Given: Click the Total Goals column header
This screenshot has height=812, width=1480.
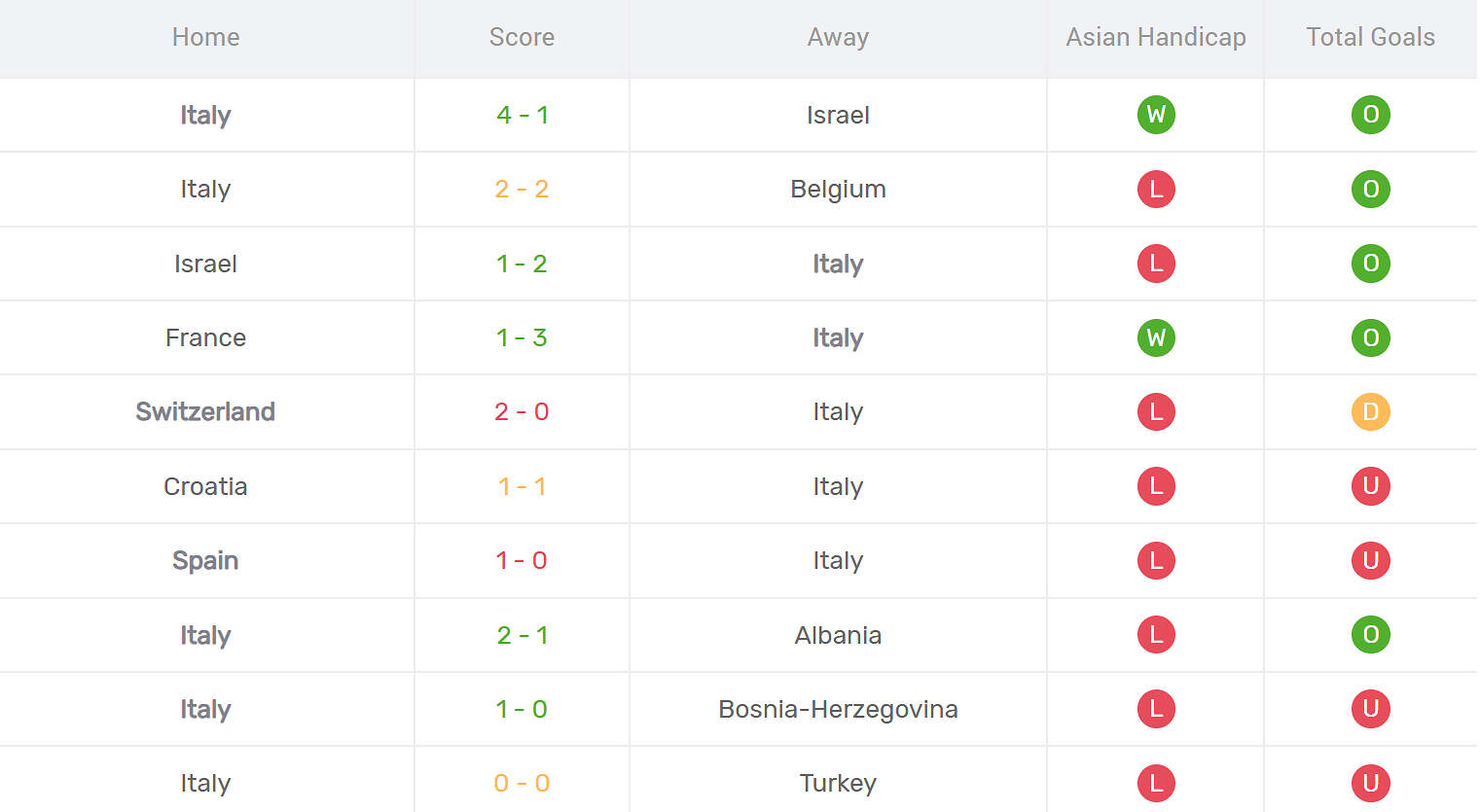Looking at the screenshot, I should [1370, 37].
